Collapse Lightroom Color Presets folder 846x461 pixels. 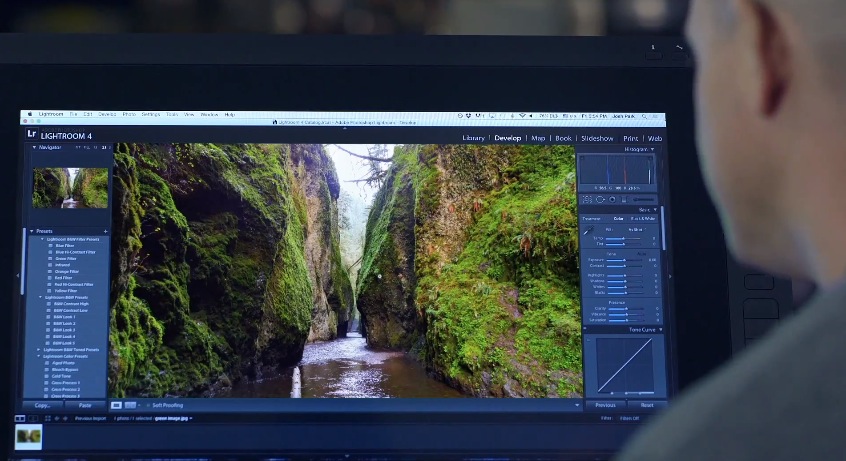tap(38, 356)
